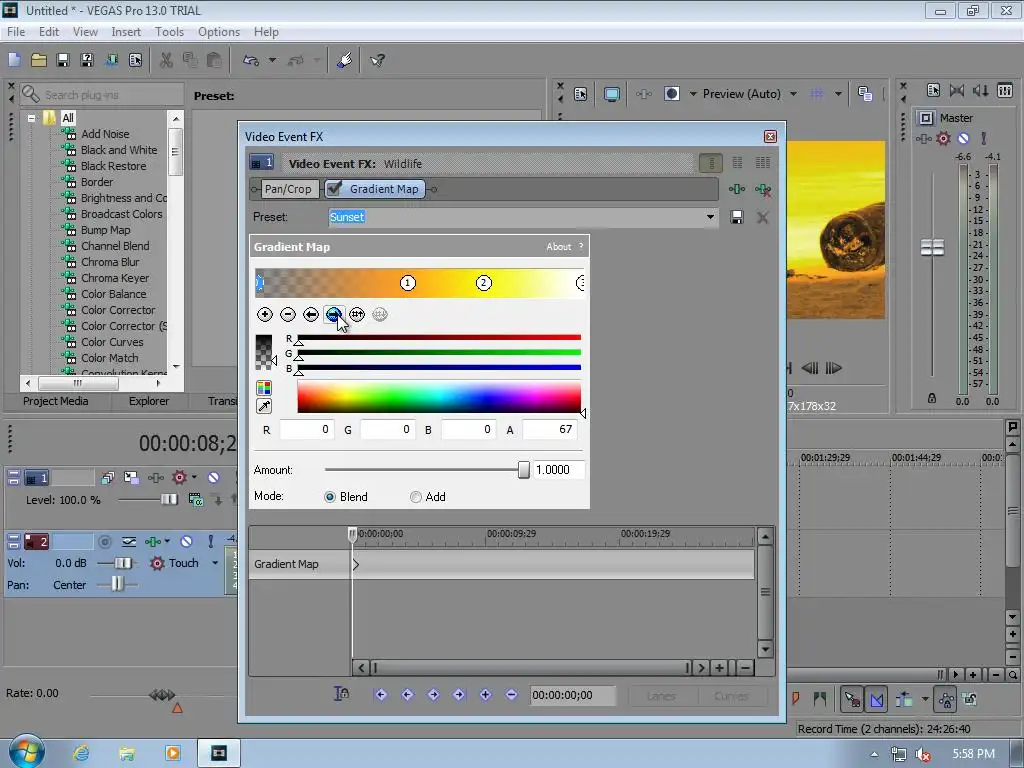This screenshot has height=768, width=1024.
Task: Toggle Lanes button in keyframe area
Action: click(662, 696)
